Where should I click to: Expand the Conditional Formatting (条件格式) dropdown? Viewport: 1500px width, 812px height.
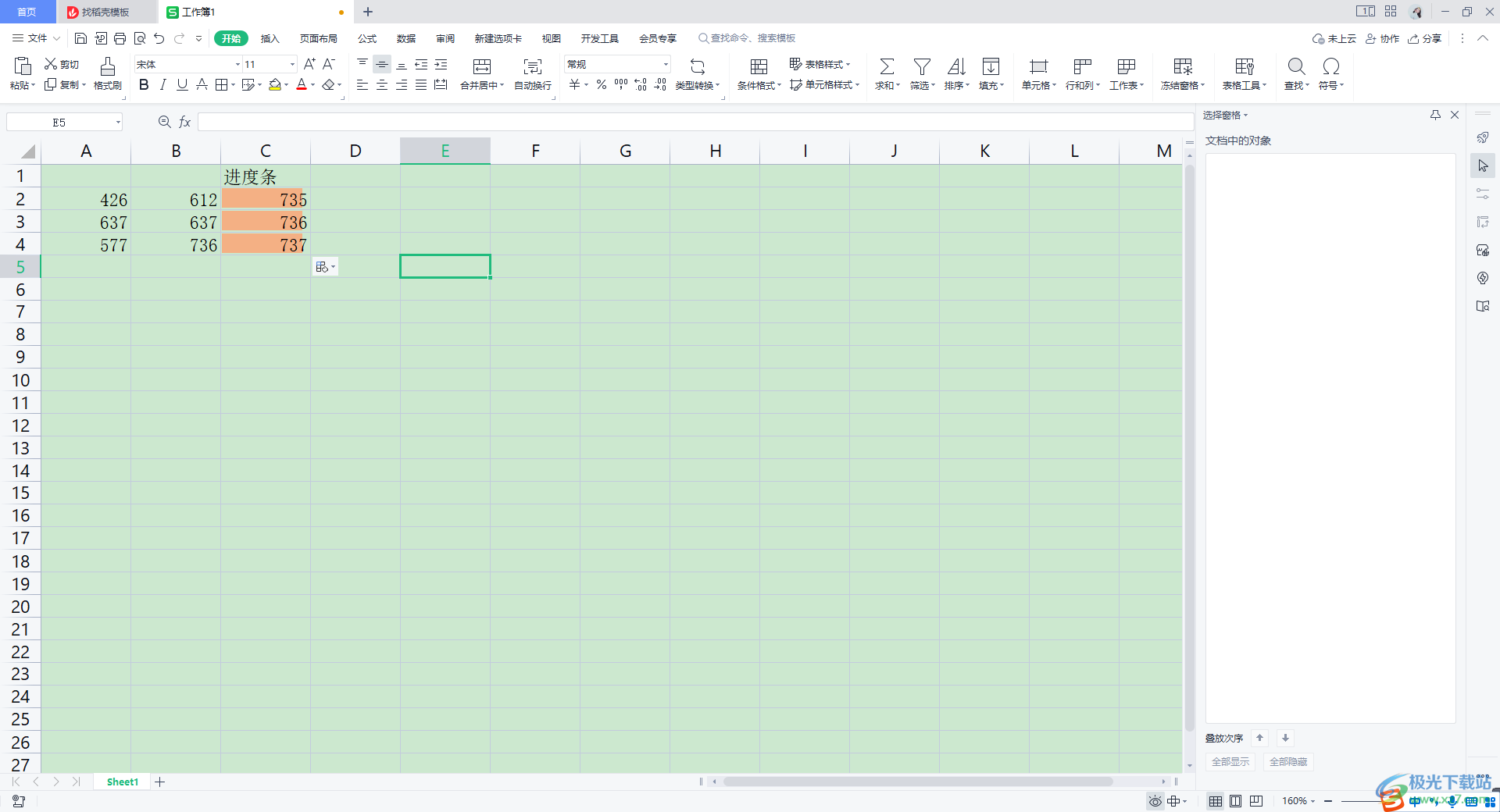(779, 85)
